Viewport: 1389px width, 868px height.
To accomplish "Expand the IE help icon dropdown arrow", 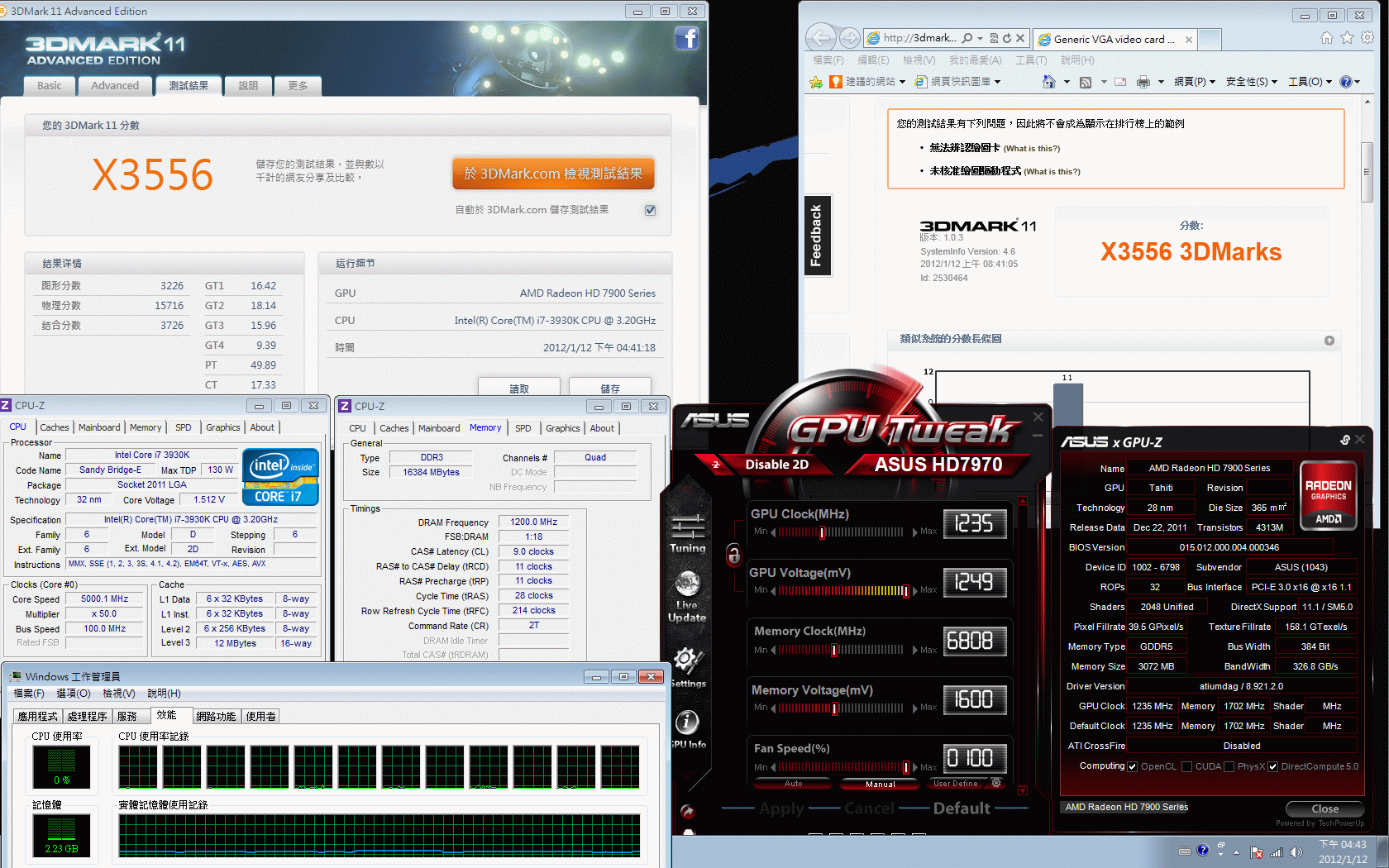I will coord(1358,82).
